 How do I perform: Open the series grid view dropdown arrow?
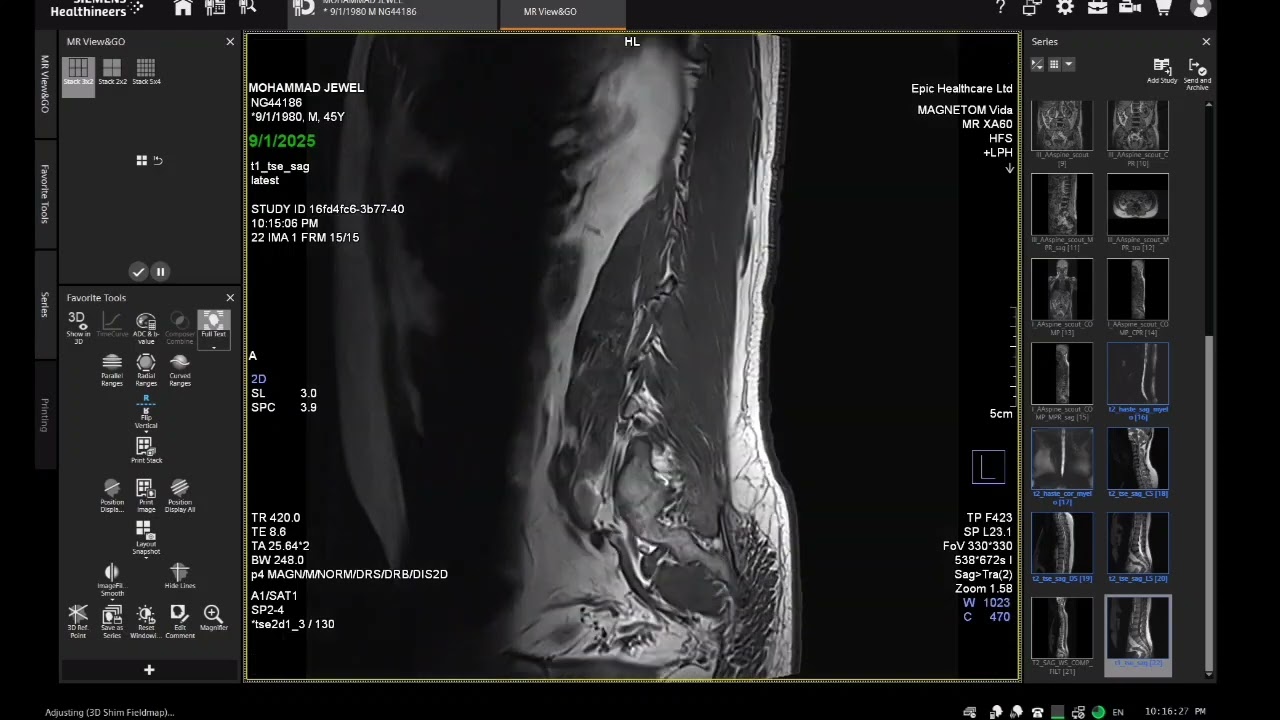click(1069, 64)
